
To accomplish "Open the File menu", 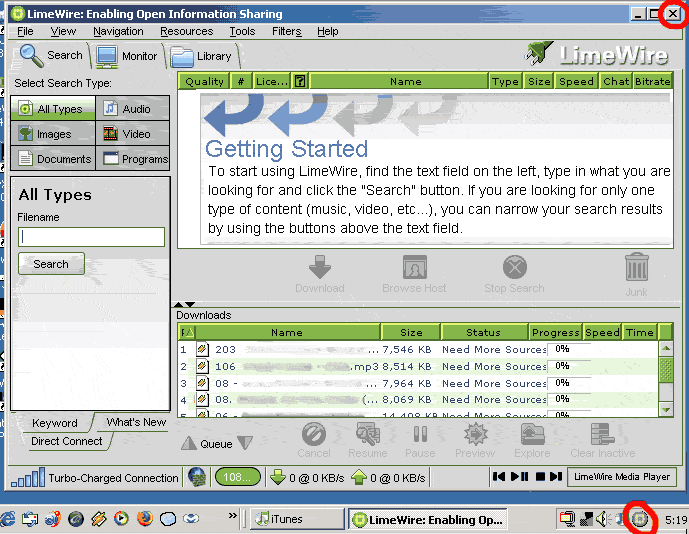I will point(25,32).
